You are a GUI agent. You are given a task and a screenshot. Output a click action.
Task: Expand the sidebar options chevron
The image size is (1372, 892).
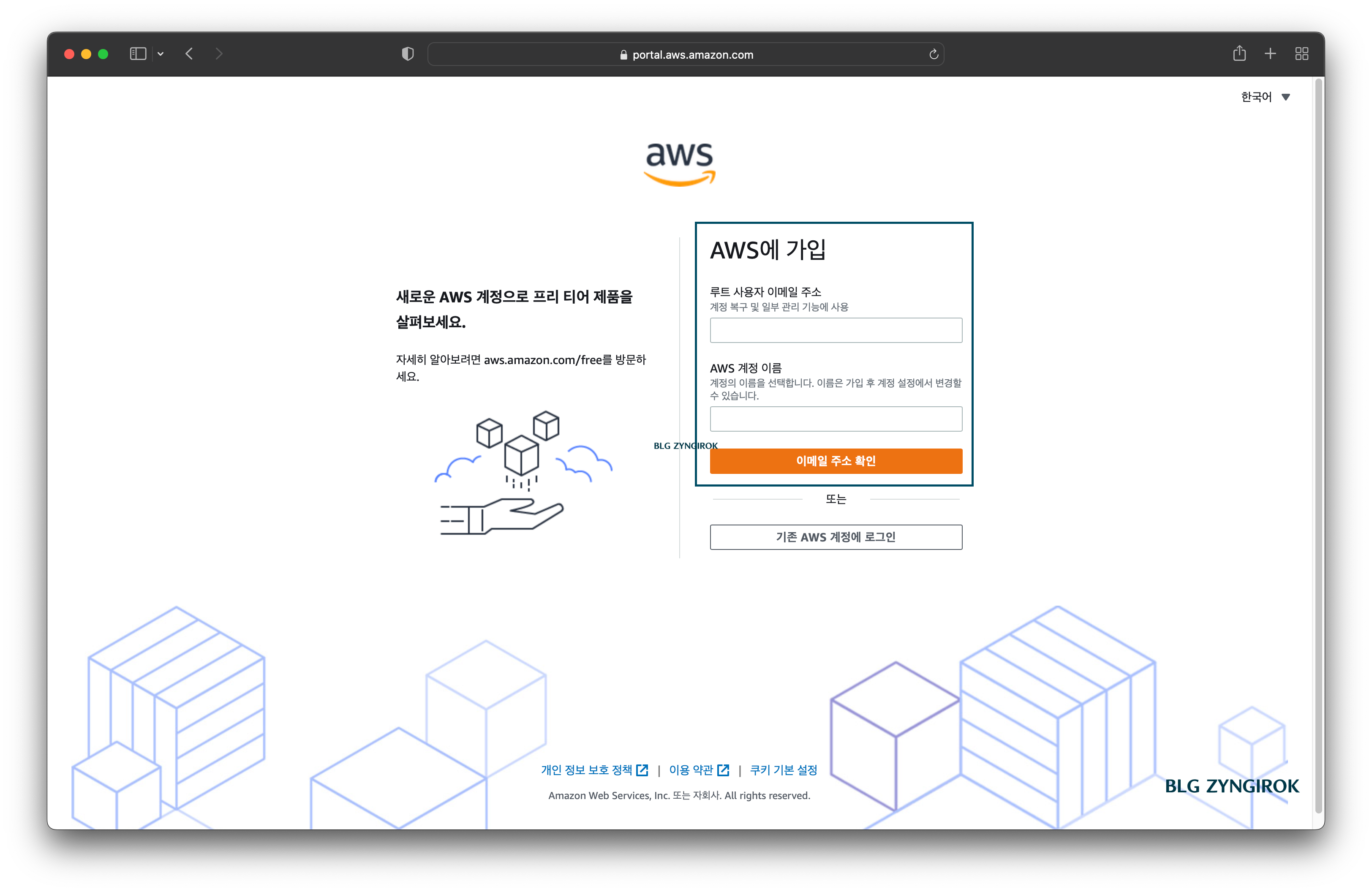(161, 53)
